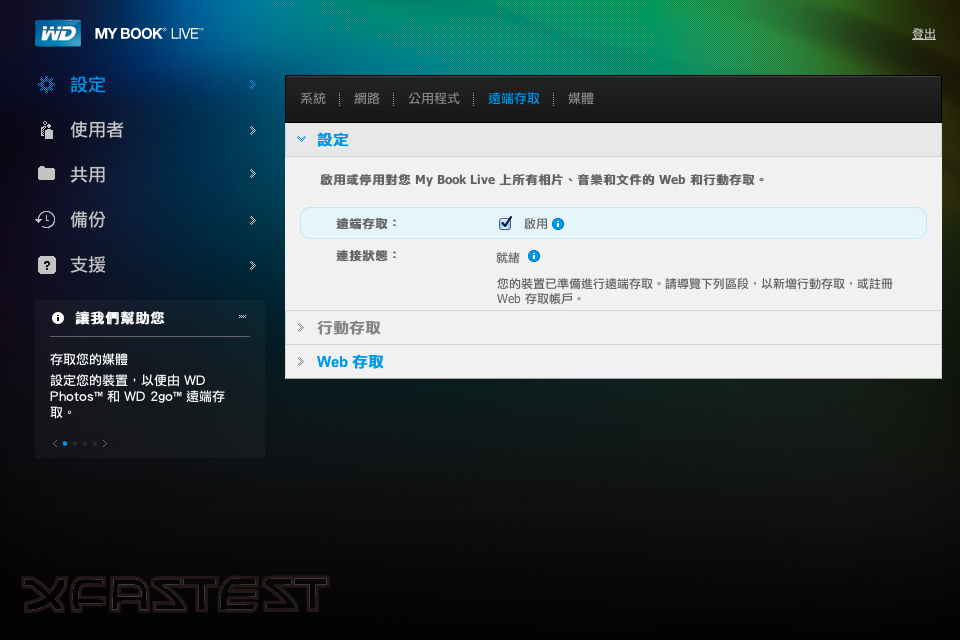
Task: Select the 遠端存取 tab
Action: 514,99
